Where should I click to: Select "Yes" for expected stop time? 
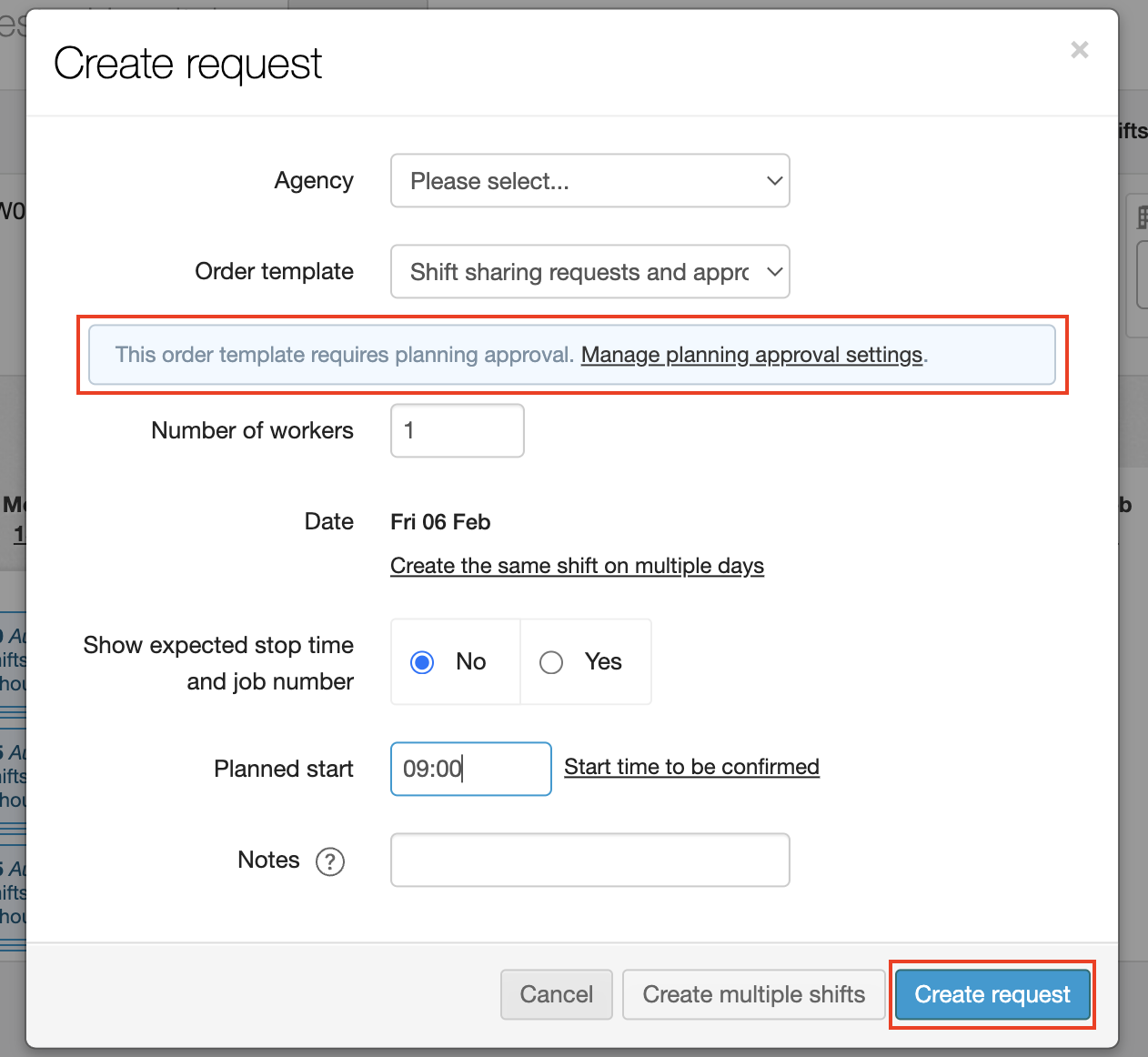tap(550, 662)
